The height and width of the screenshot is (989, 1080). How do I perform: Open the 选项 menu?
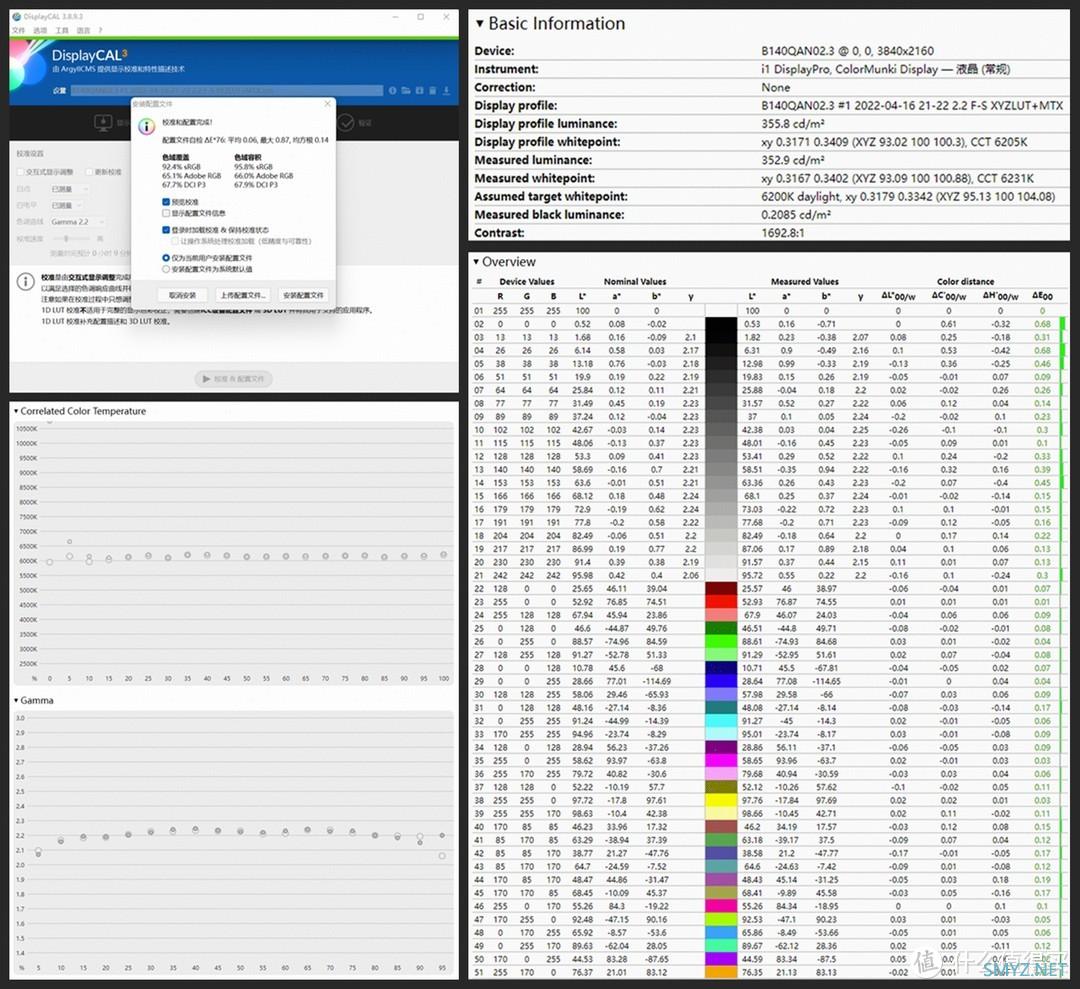pyautogui.click(x=41, y=30)
